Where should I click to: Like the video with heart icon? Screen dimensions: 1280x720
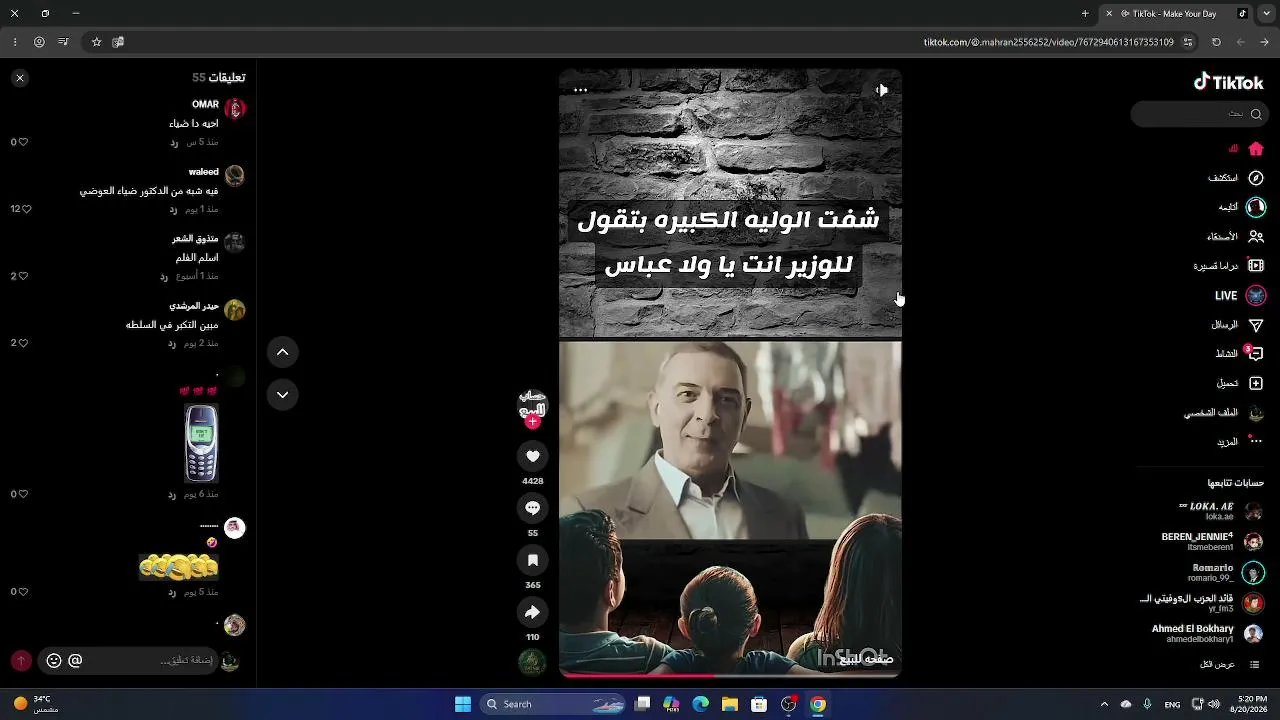click(x=533, y=456)
